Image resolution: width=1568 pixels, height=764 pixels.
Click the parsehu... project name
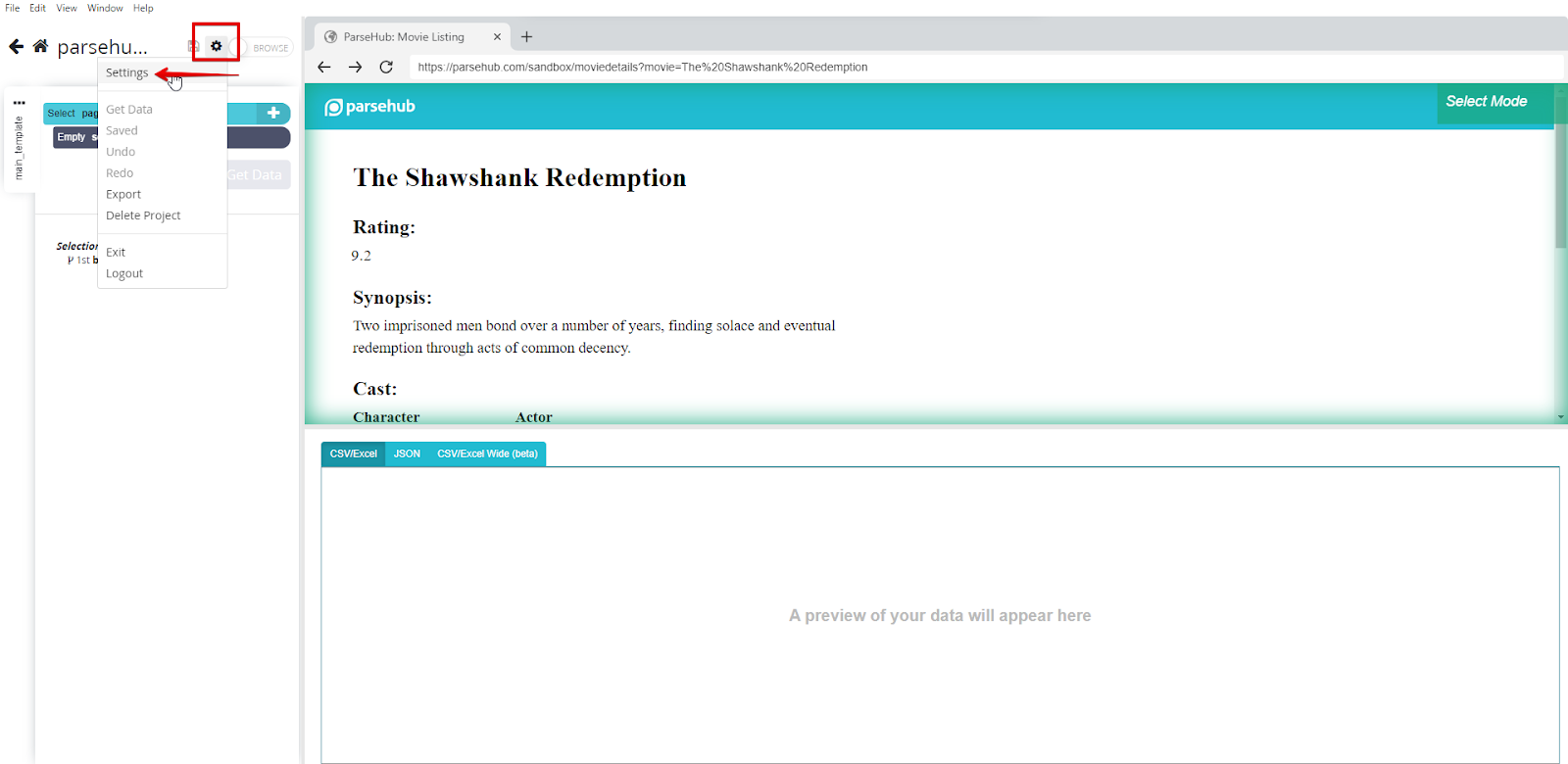pyautogui.click(x=103, y=47)
